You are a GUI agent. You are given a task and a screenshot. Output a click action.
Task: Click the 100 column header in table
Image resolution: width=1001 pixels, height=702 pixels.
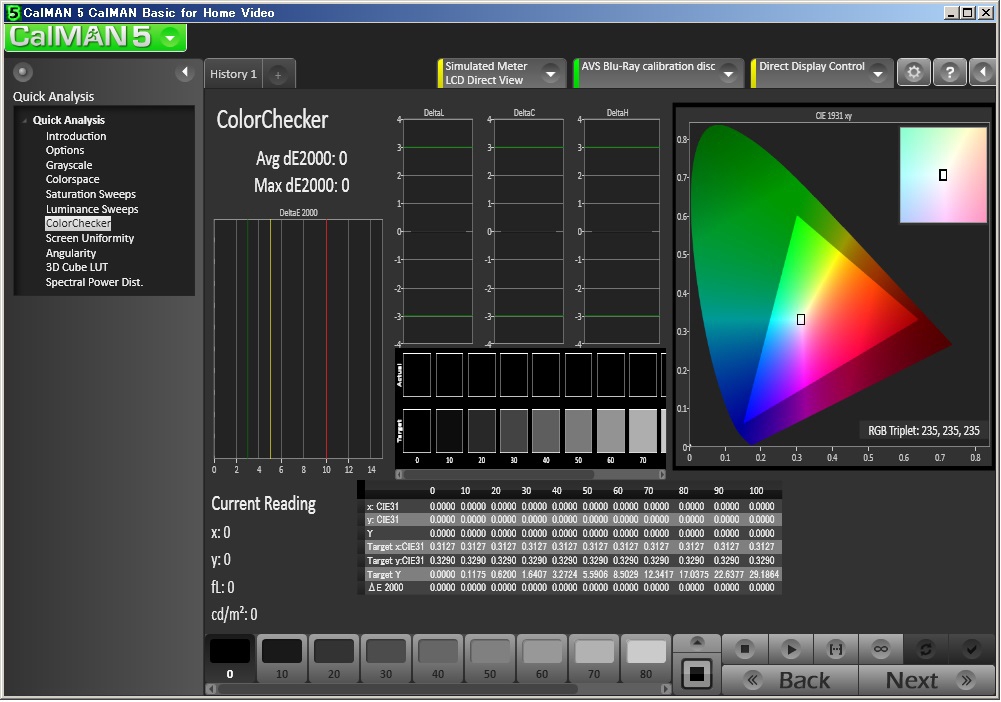tap(756, 491)
